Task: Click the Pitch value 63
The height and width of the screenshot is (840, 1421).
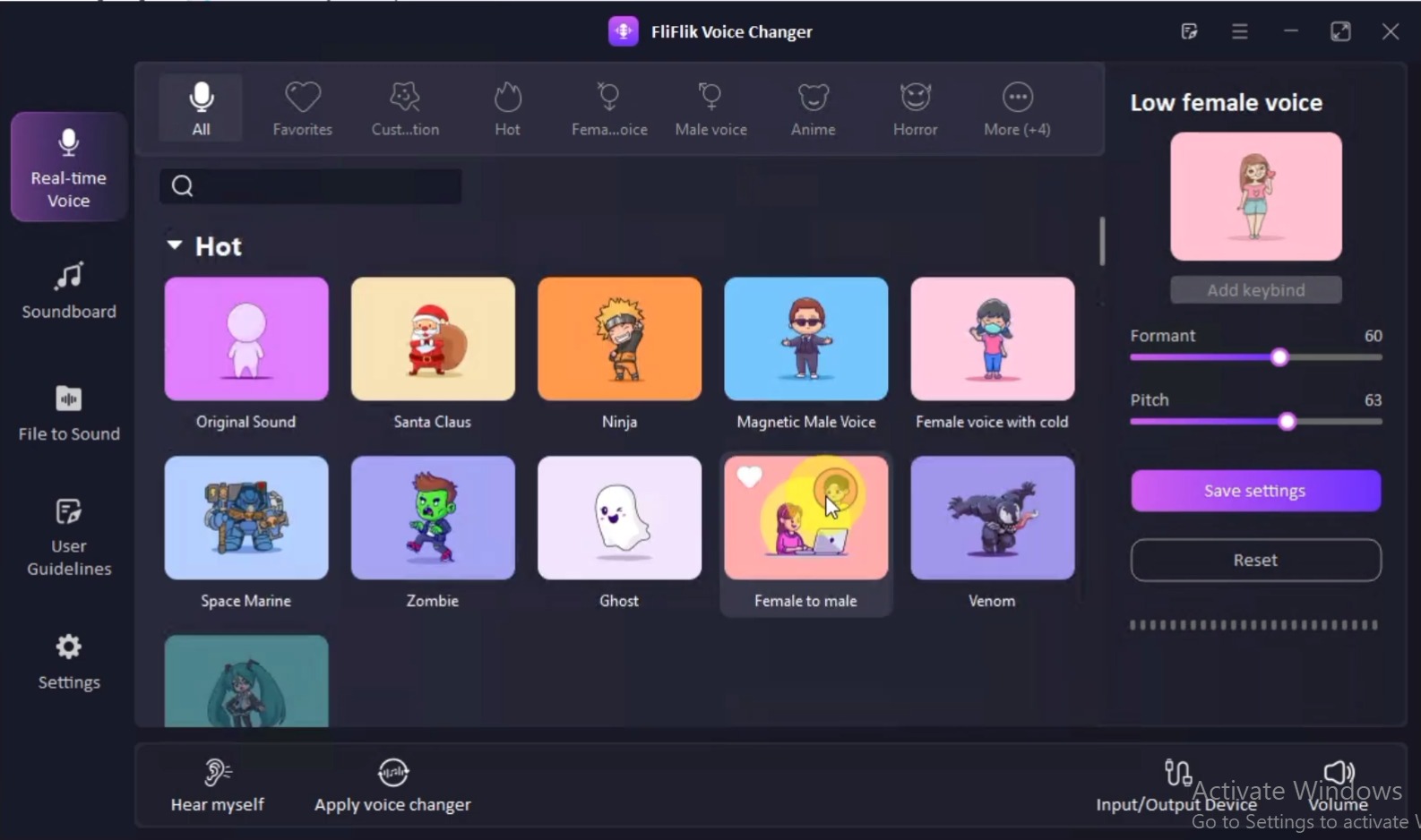Action: tap(1373, 400)
